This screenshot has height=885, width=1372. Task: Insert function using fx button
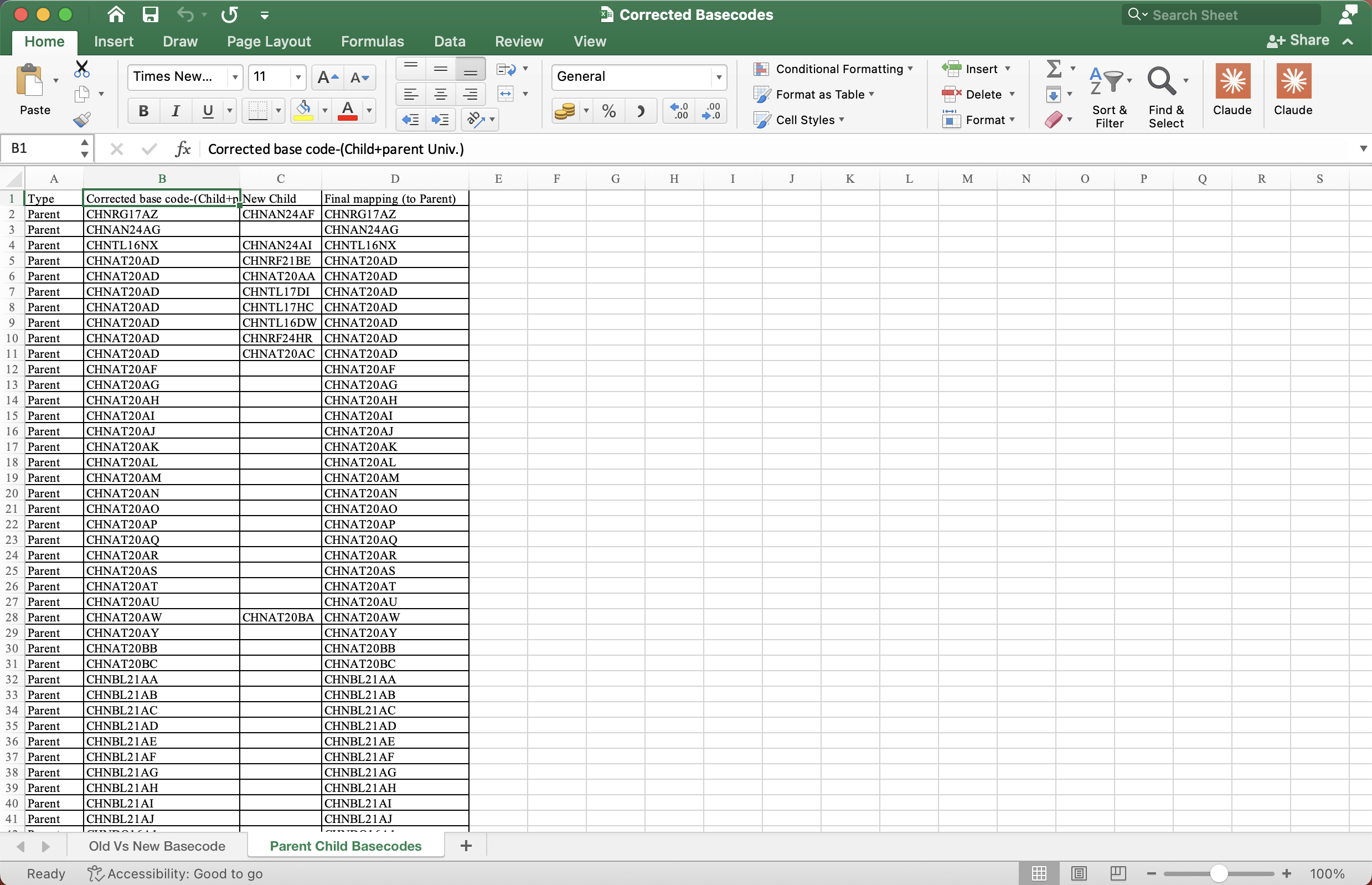pyautogui.click(x=183, y=149)
